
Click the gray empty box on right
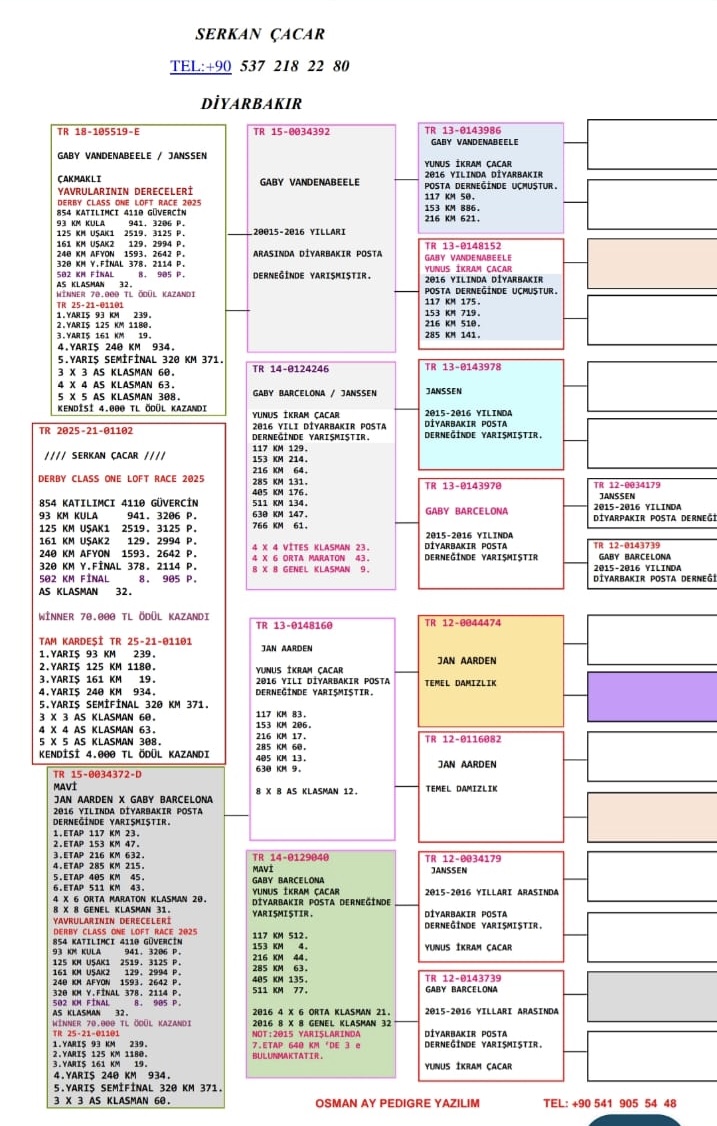tap(651, 996)
